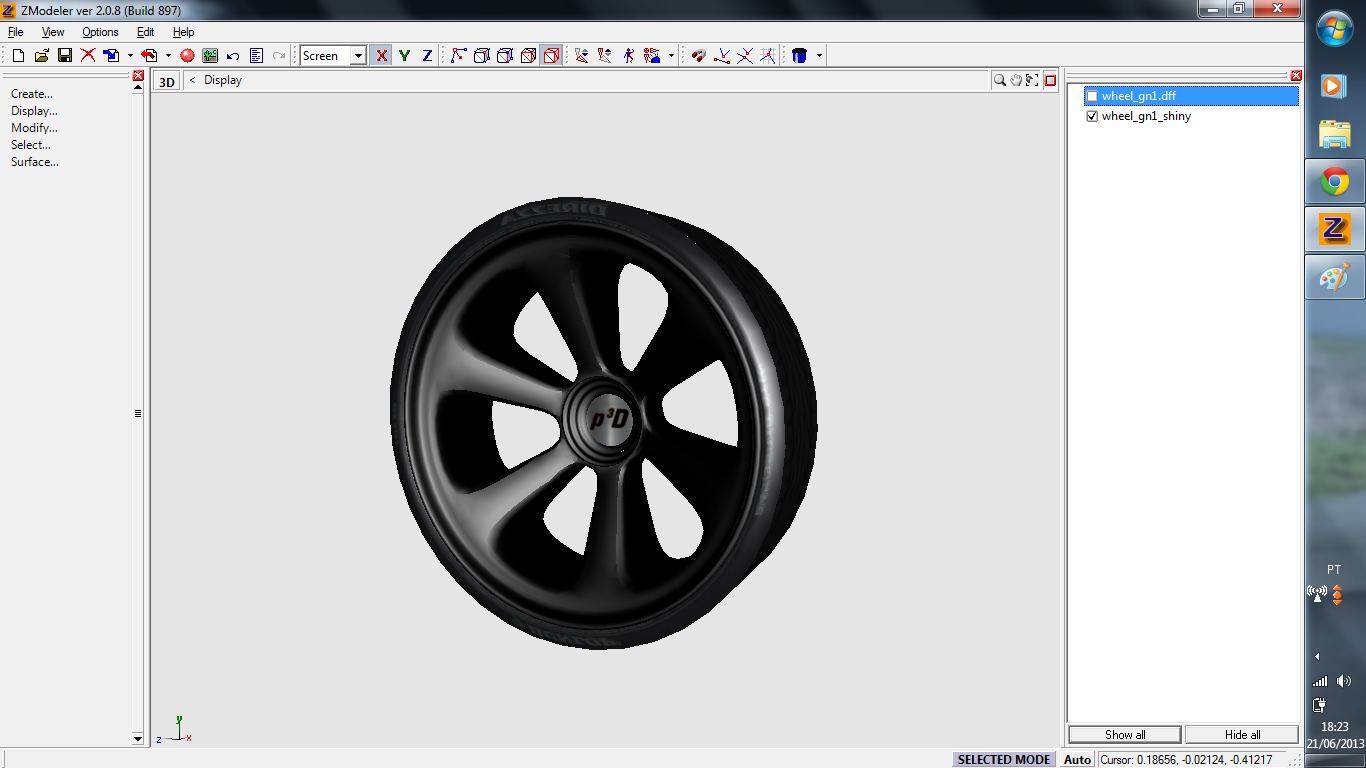Click the Export toolbar icon

(149, 56)
